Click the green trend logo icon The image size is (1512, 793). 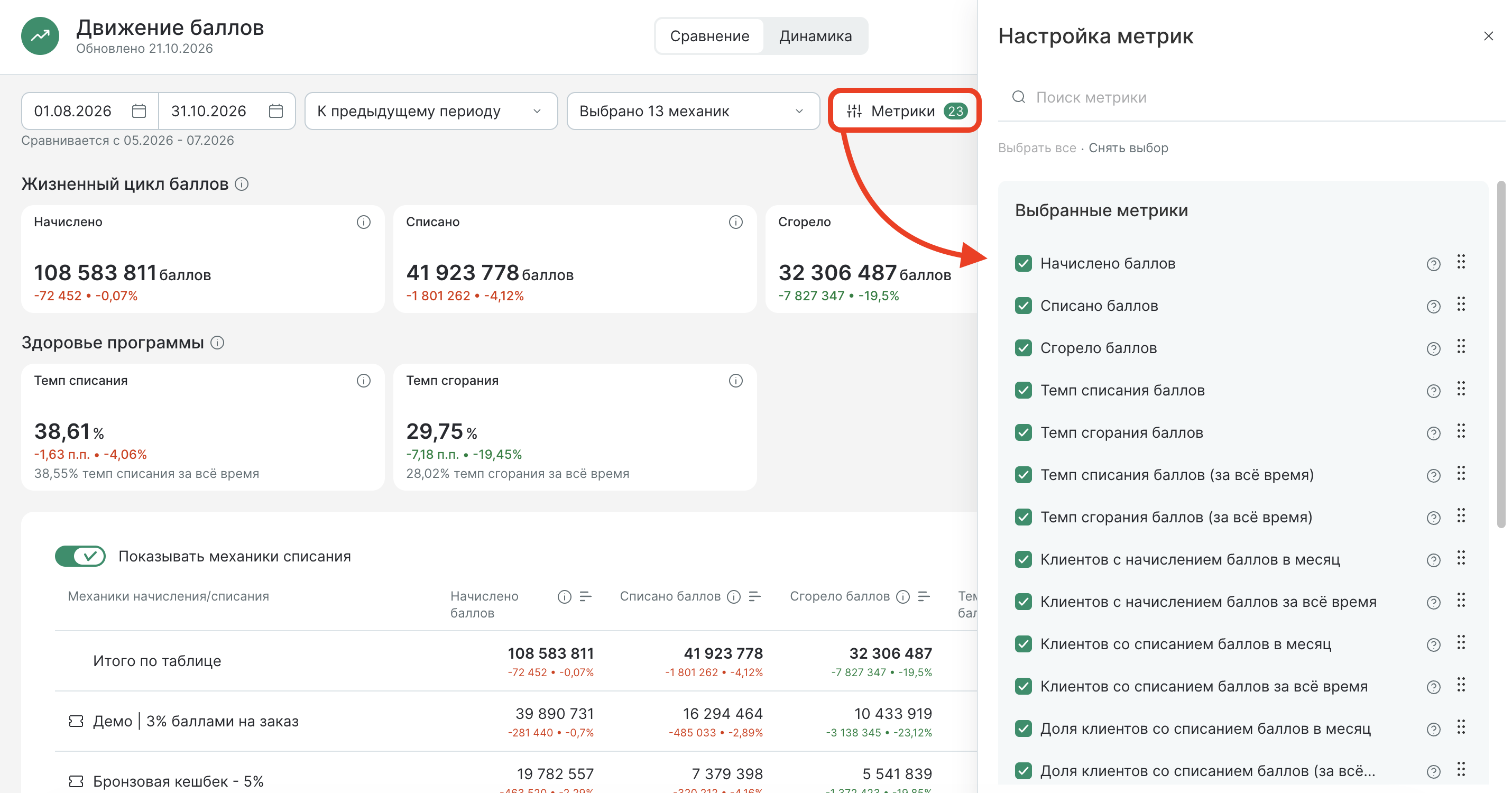coord(40,36)
